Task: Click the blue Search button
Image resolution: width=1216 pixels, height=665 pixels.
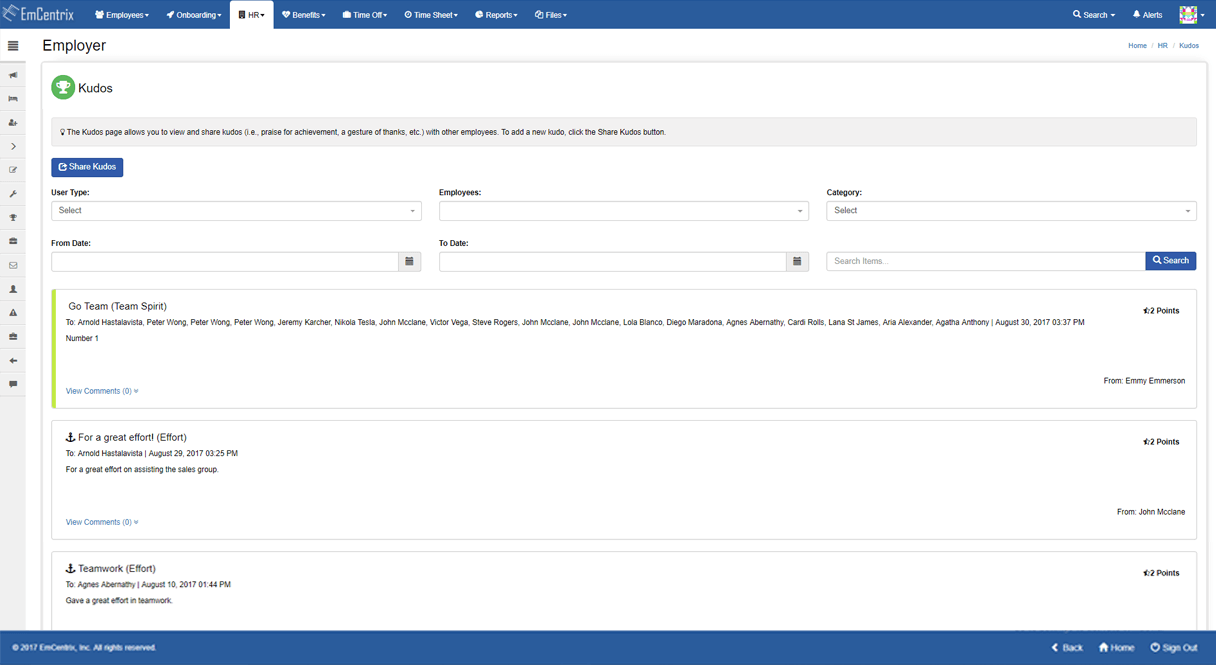Action: click(1171, 261)
